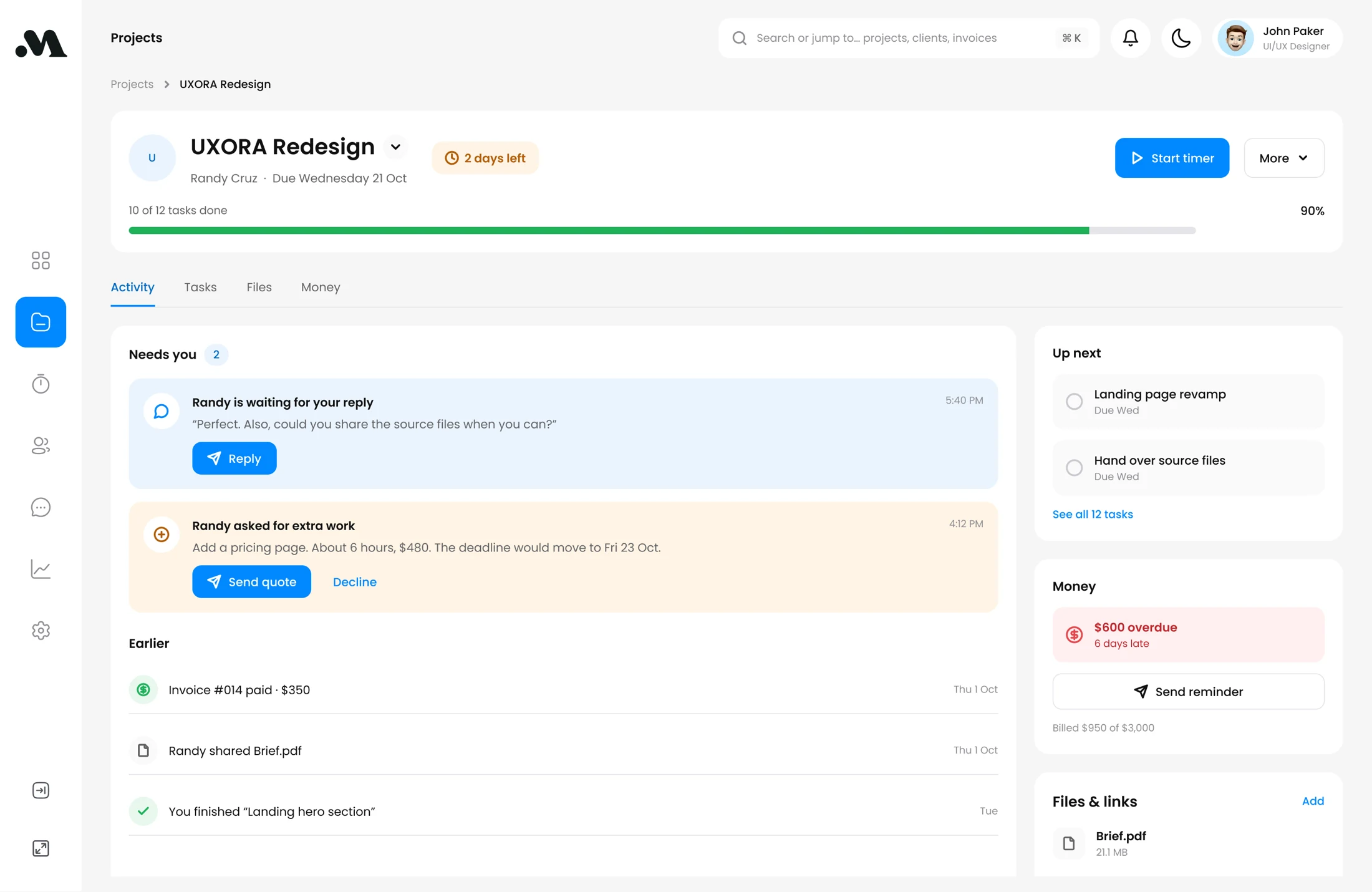Open the dashboard grid icon in sidebar
This screenshot has height=892, width=1372.
pos(41,260)
